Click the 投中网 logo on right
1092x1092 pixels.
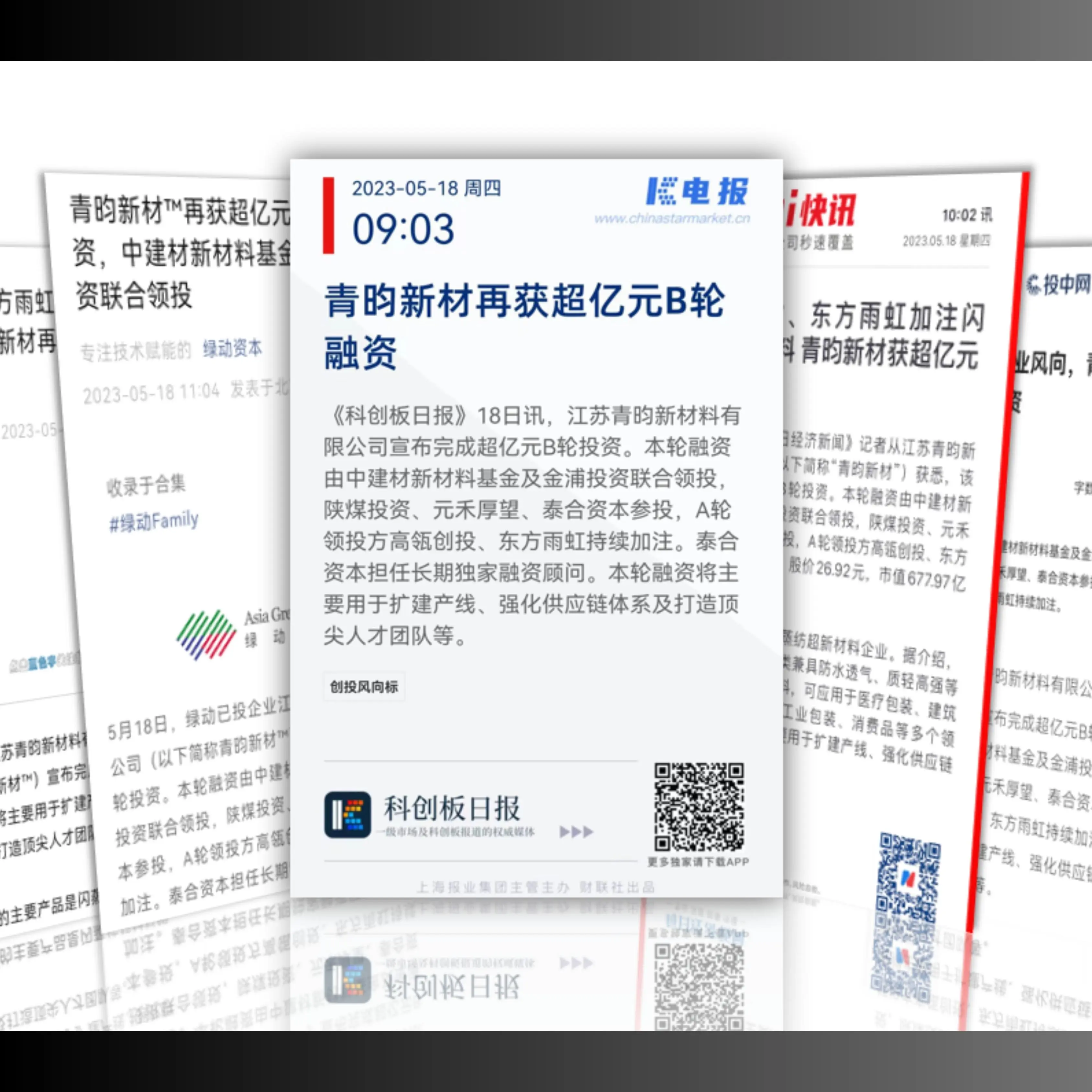pyautogui.click(x=1058, y=284)
